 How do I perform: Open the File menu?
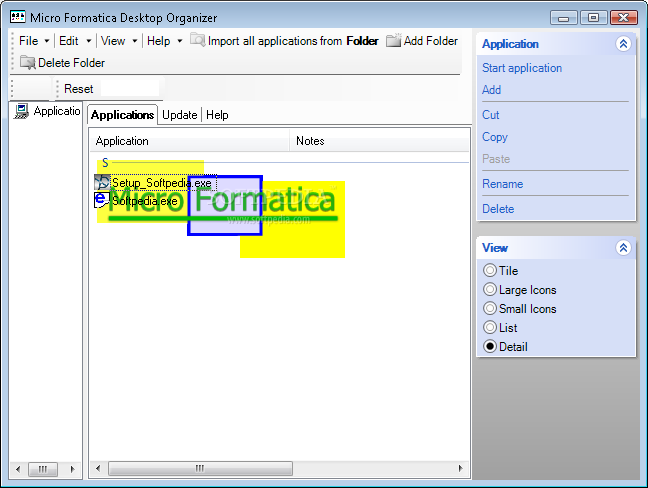tap(29, 41)
